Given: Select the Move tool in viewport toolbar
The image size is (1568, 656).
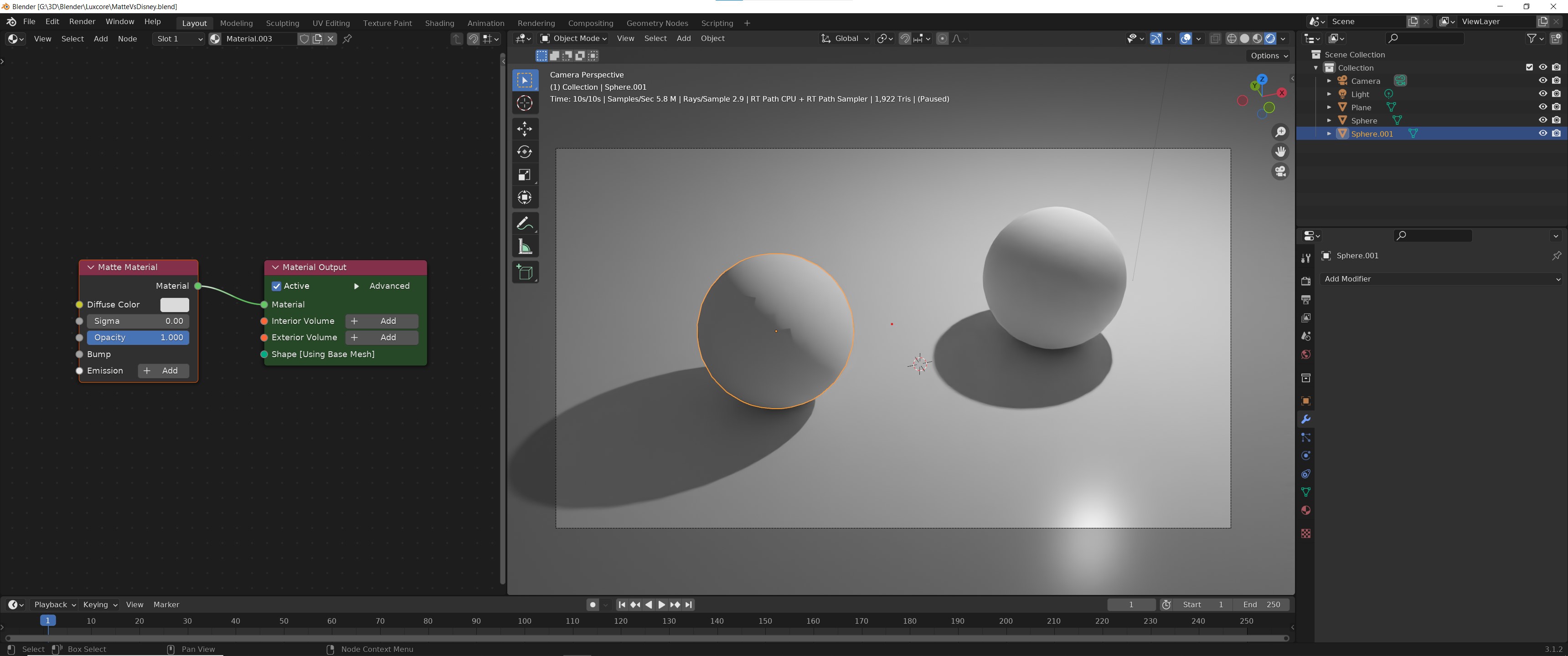Looking at the screenshot, I should click(x=525, y=128).
